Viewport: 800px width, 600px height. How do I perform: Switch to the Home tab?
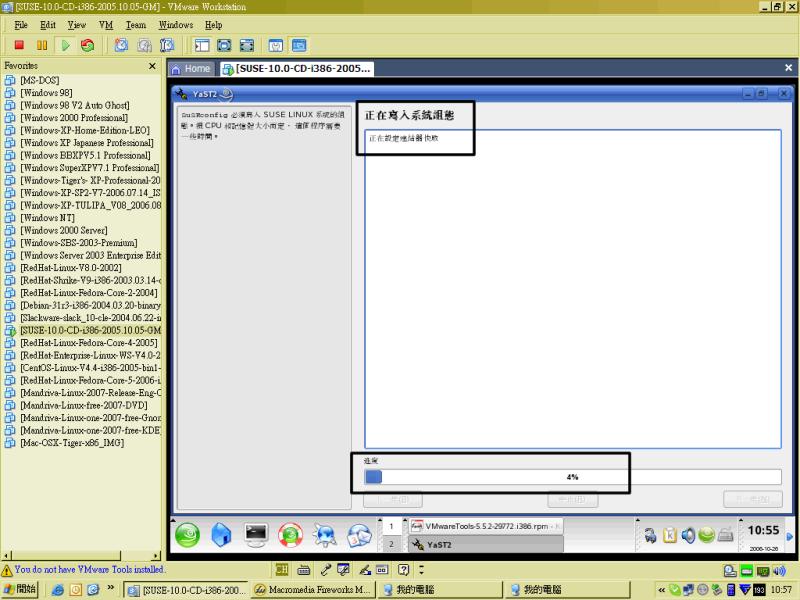(x=191, y=69)
